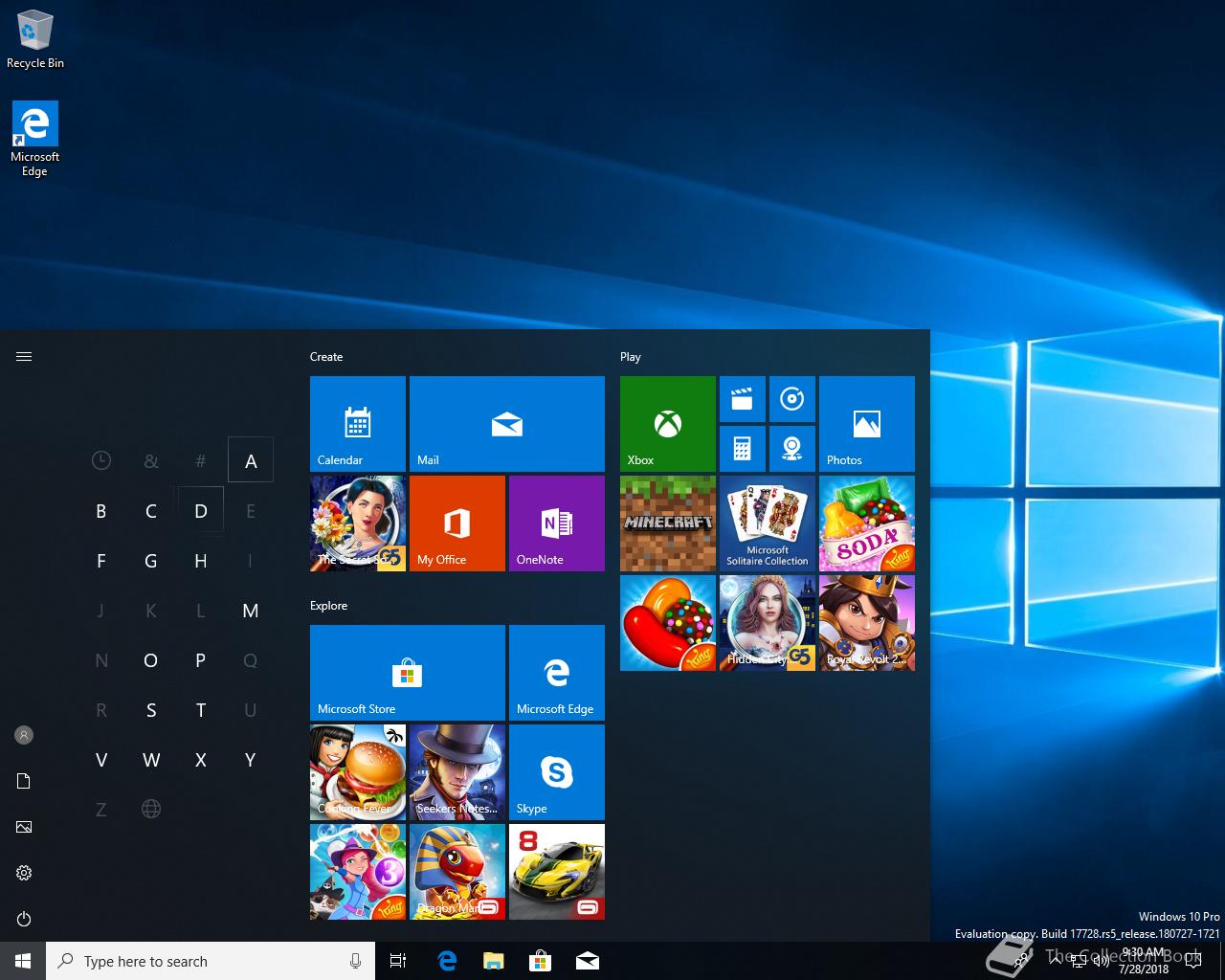Open the Groove Music disc tile

pyautogui.click(x=792, y=399)
